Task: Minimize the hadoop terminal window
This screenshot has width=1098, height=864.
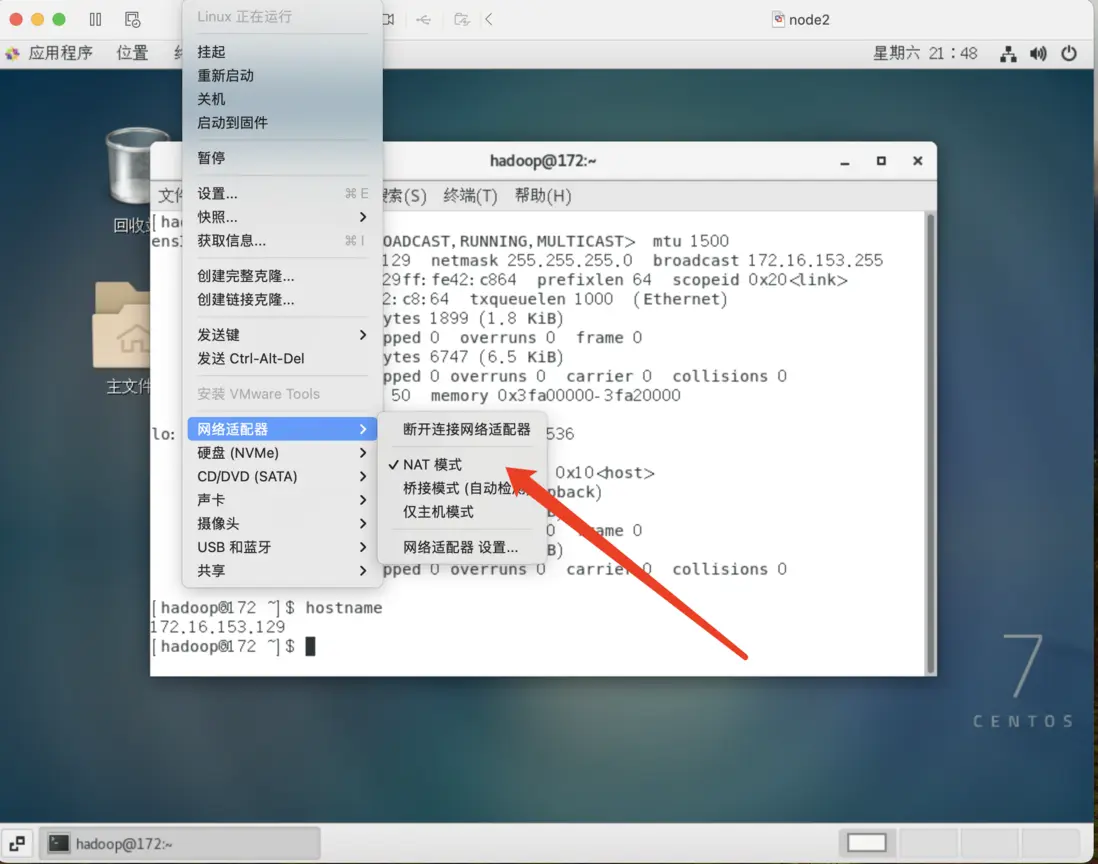Action: tap(845, 162)
